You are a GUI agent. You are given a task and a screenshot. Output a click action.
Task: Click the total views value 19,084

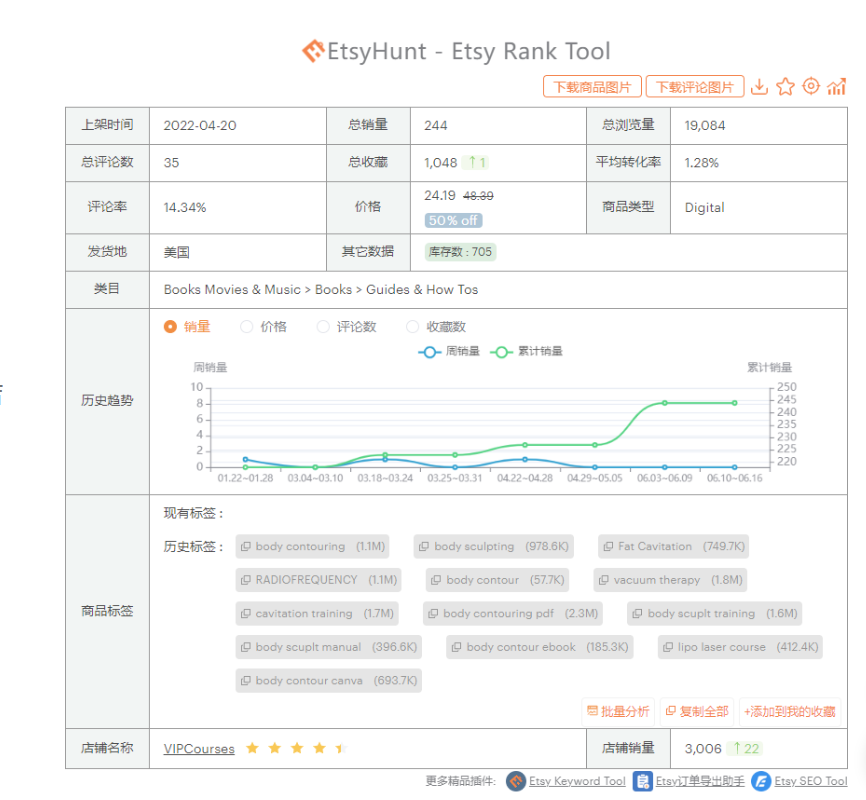(x=705, y=125)
